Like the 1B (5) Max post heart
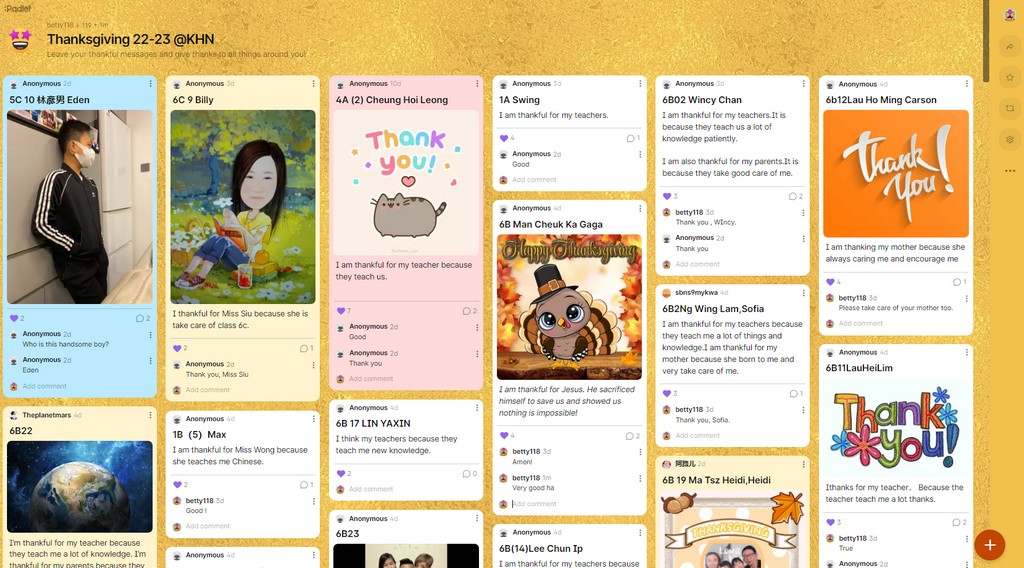This screenshot has height=568, width=1024. [177, 484]
